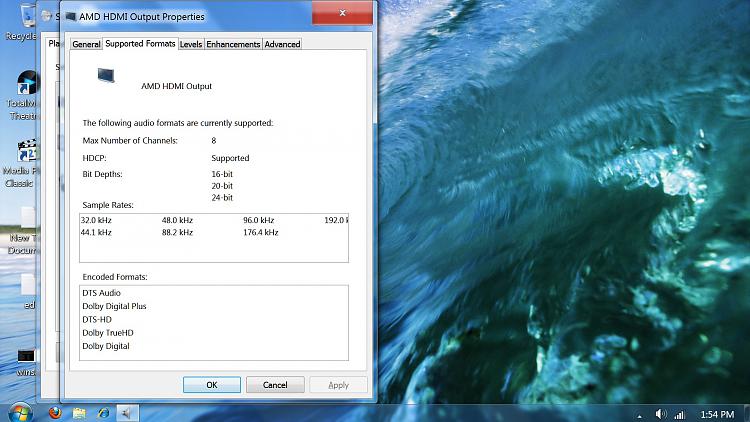The height and width of the screenshot is (422, 750).
Task: Select Dolby TrueHD format entry
Action: (x=108, y=333)
